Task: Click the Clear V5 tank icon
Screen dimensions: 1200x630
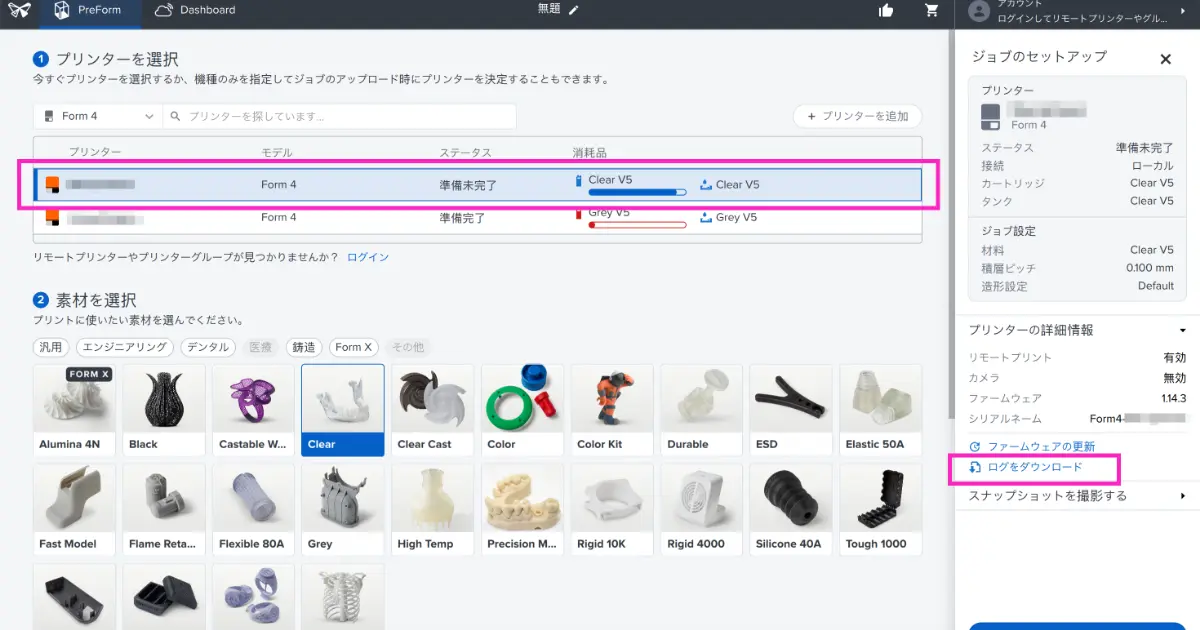Action: point(706,184)
